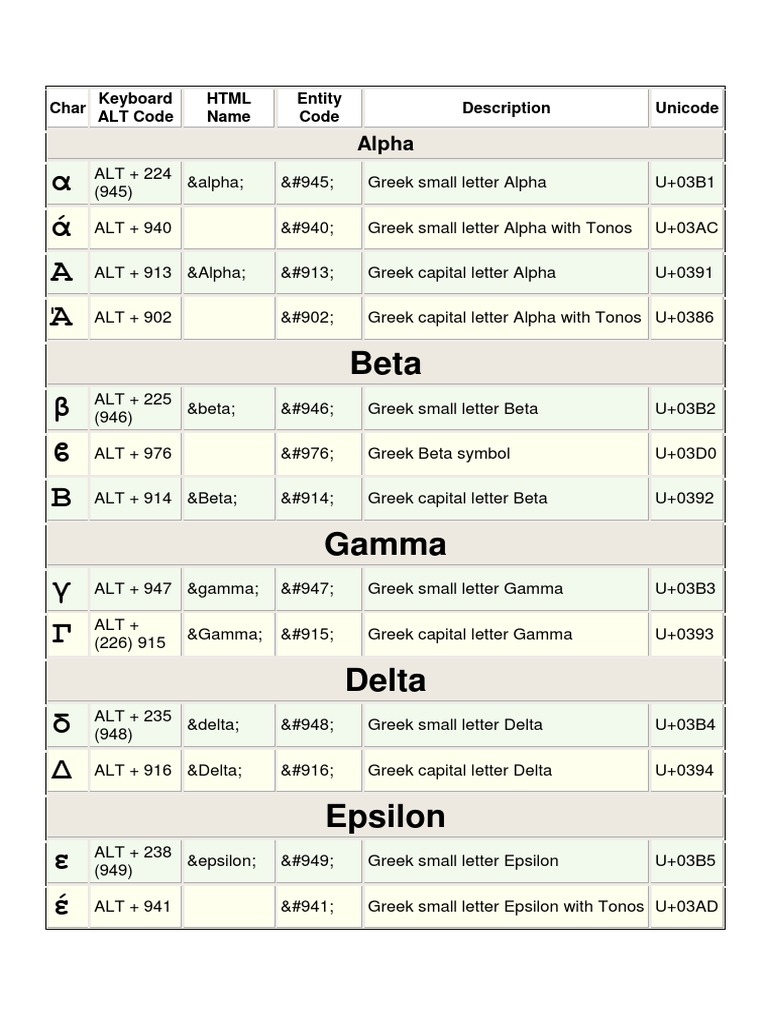Image resolution: width=768 pixels, height=1024 pixels.
Task: Click the Beta section heading
Action: 385,364
